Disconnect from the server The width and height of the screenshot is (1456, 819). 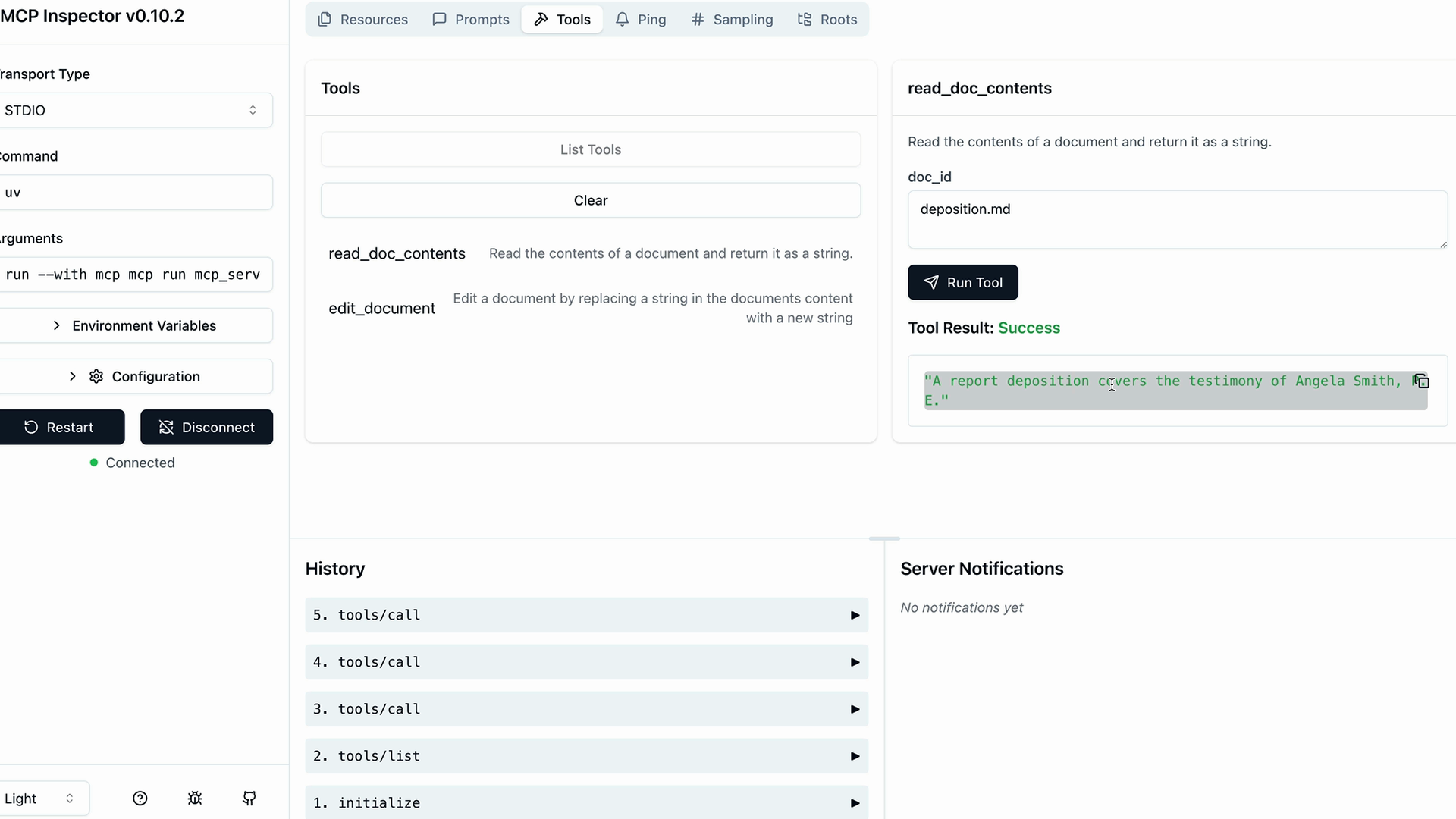click(x=206, y=427)
